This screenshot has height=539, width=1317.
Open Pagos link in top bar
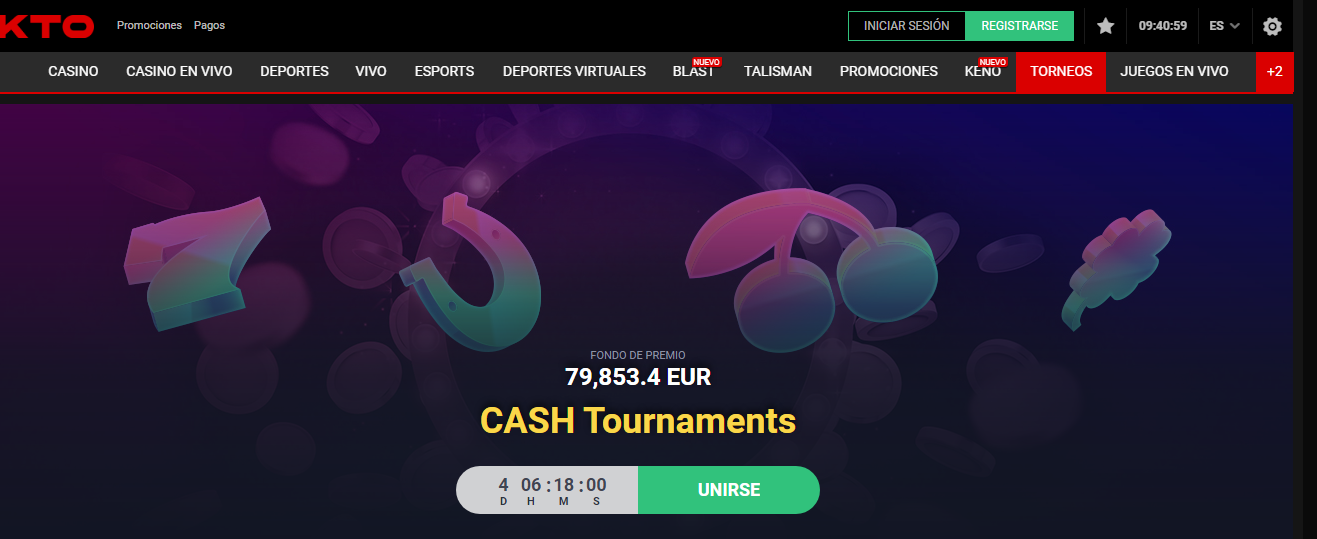pyautogui.click(x=209, y=26)
